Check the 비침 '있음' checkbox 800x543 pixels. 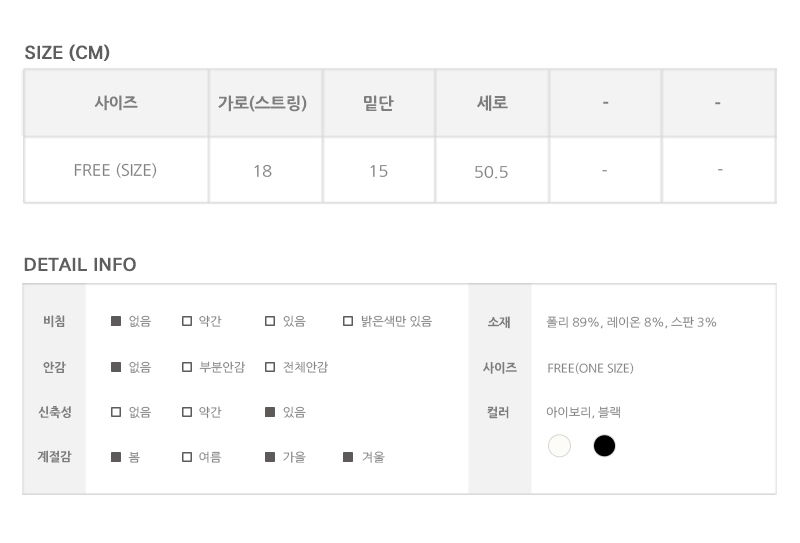pyautogui.click(x=270, y=322)
